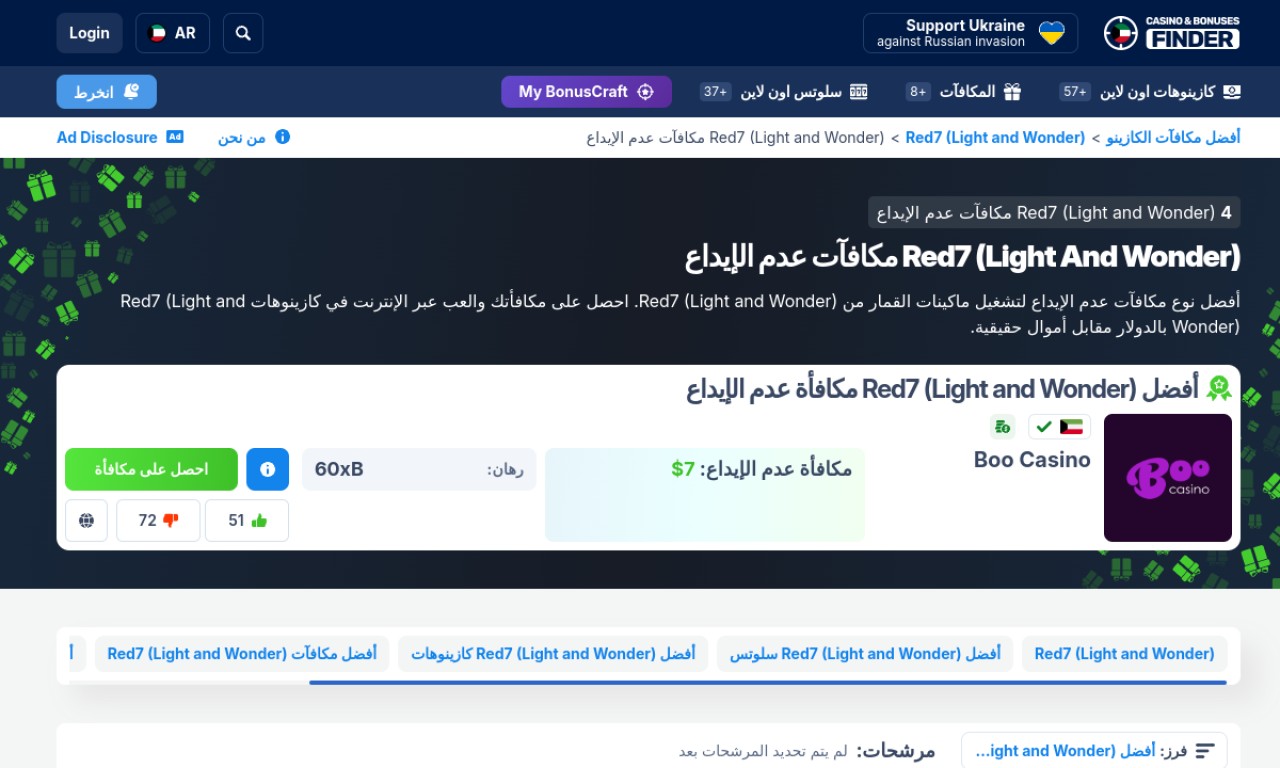This screenshot has height=768, width=1280.
Task: Click the gift box icon in navigation
Action: 1013,92
